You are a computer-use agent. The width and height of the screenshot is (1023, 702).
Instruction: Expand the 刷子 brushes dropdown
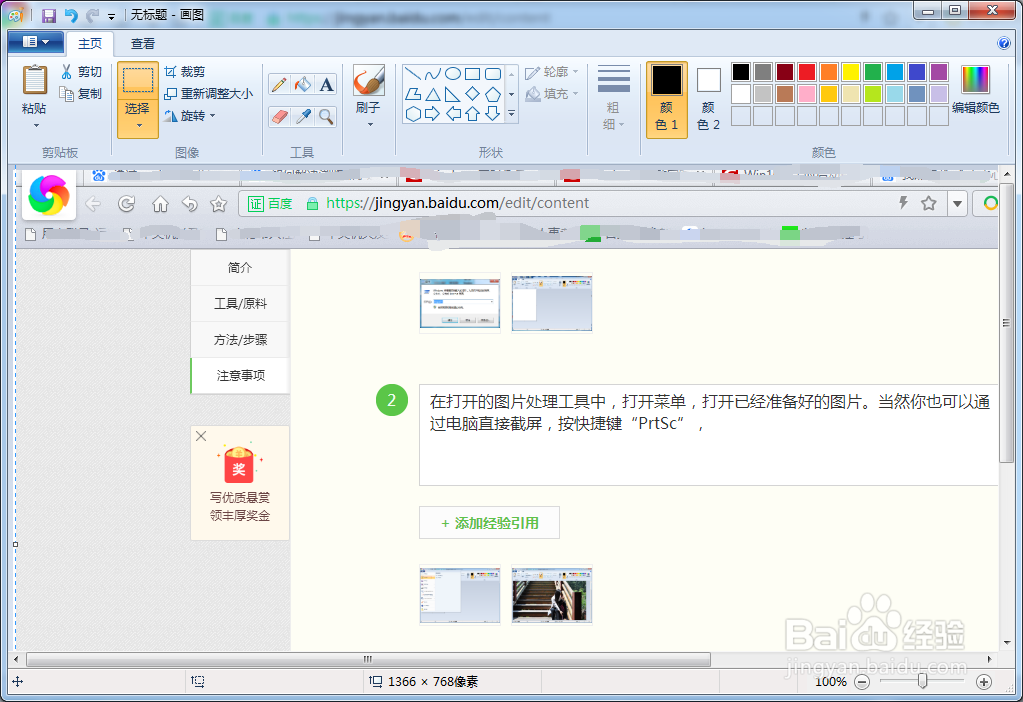tap(370, 122)
